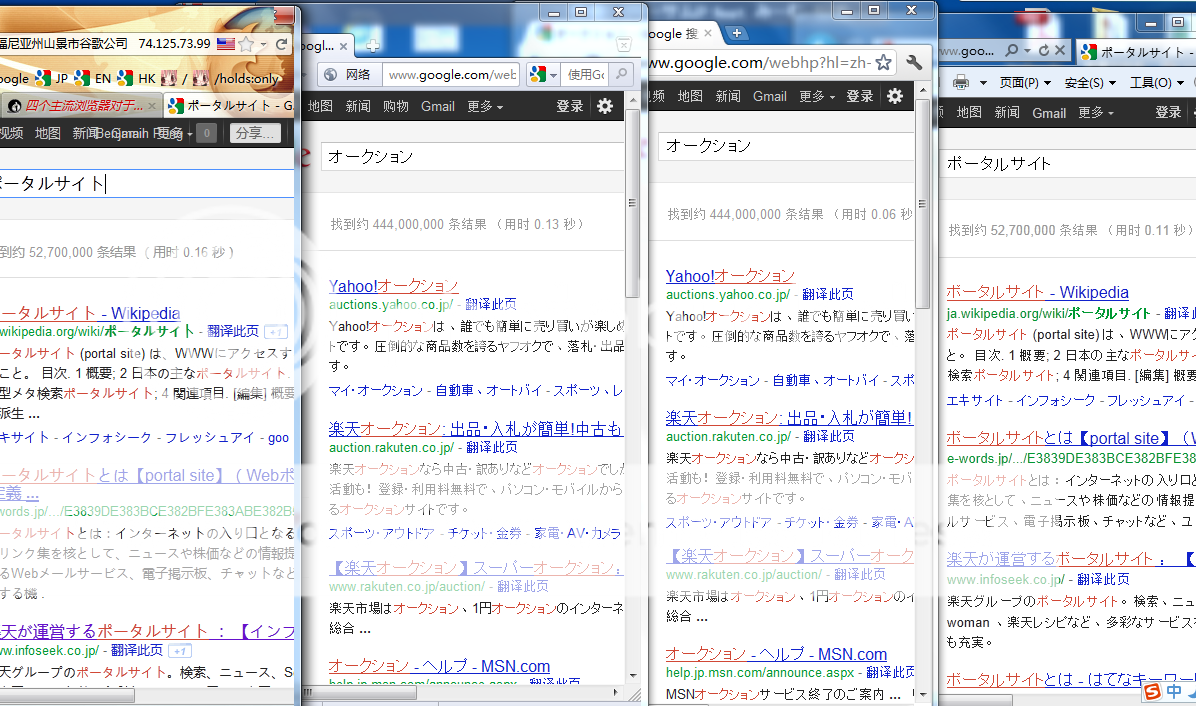Select the ポータルサイト tab in Firefox

230,105
